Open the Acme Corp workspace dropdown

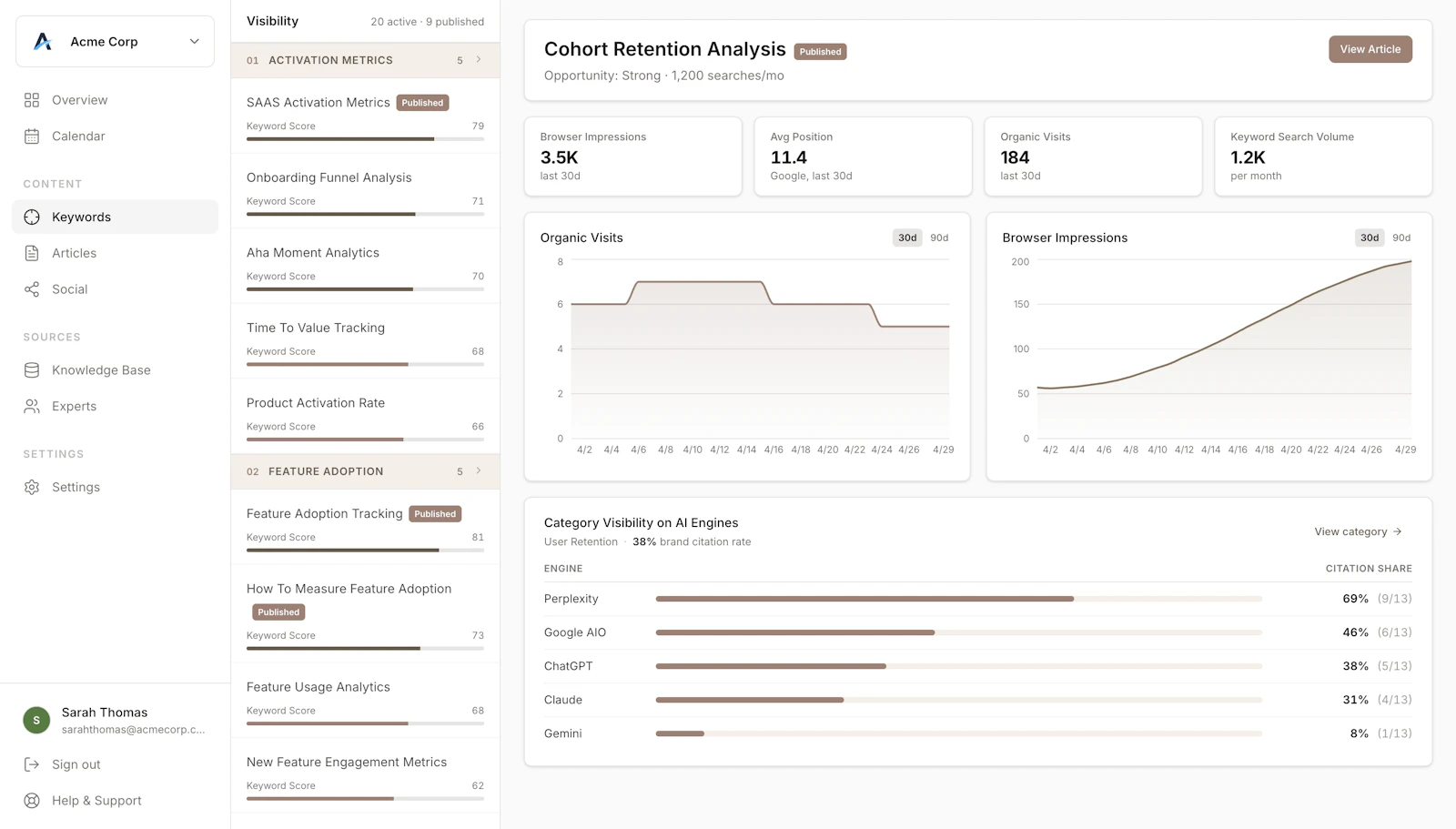(x=115, y=41)
